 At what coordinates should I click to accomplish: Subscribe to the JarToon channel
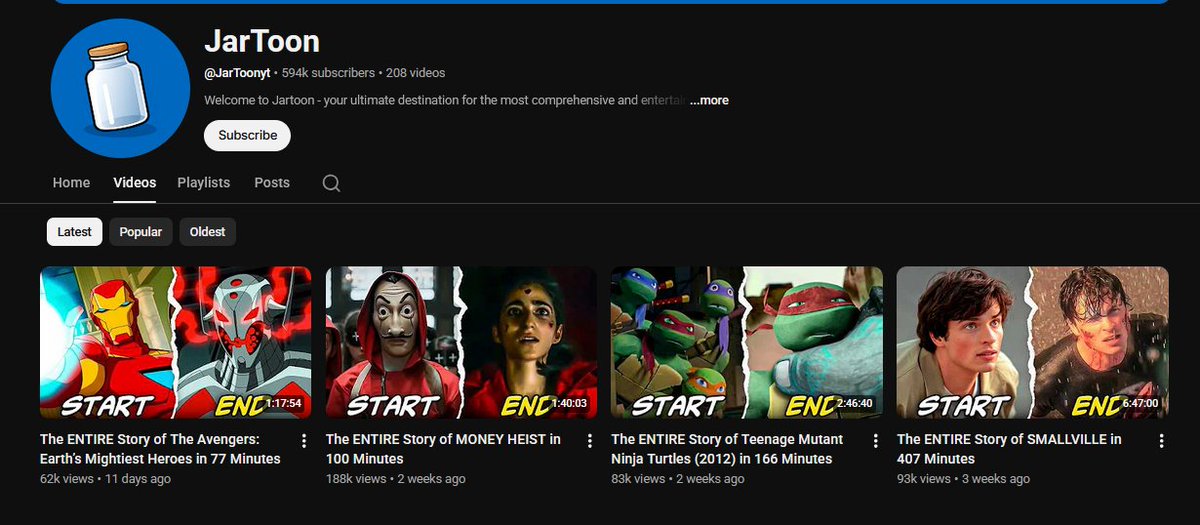[x=247, y=135]
